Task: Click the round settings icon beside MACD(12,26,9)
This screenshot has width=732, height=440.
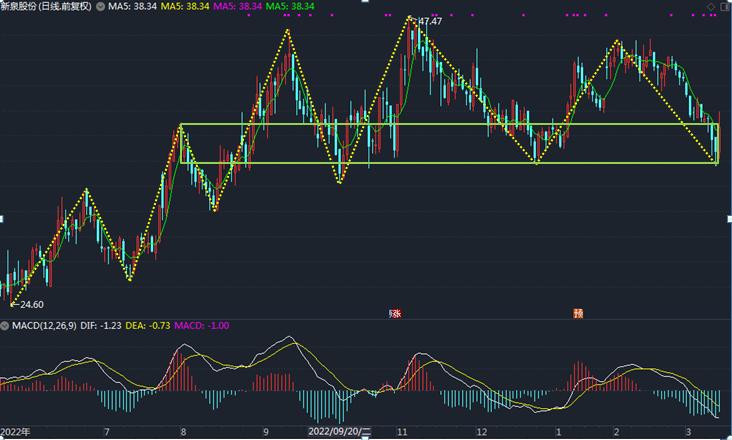Action: point(5,326)
